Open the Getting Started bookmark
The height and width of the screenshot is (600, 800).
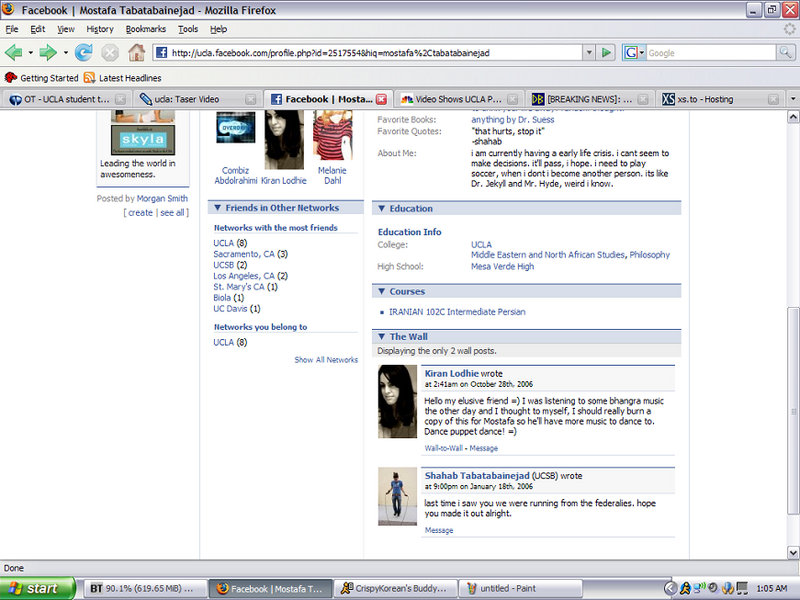tap(41, 78)
